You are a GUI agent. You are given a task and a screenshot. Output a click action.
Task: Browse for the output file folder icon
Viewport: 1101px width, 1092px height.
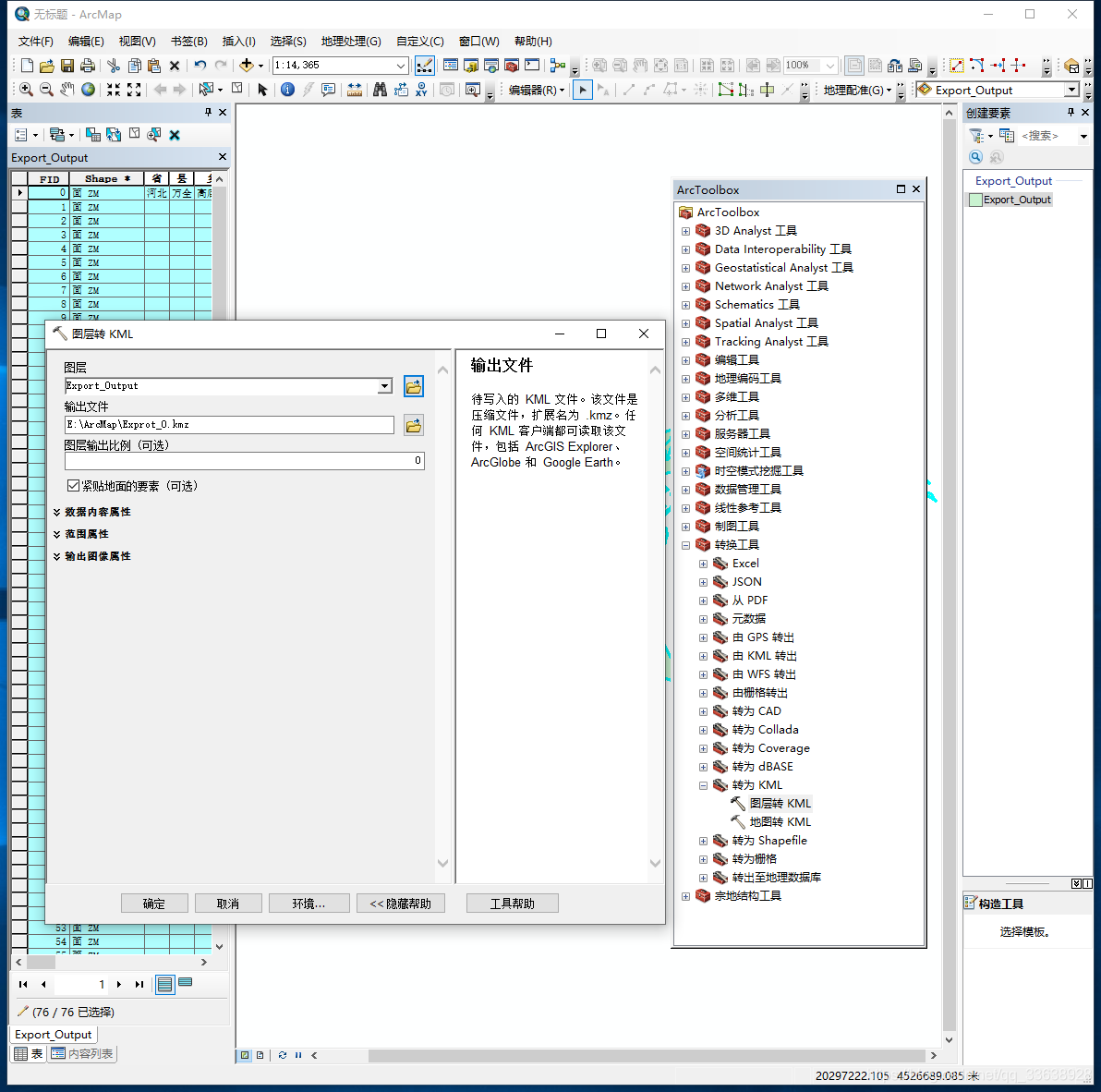coord(414,425)
